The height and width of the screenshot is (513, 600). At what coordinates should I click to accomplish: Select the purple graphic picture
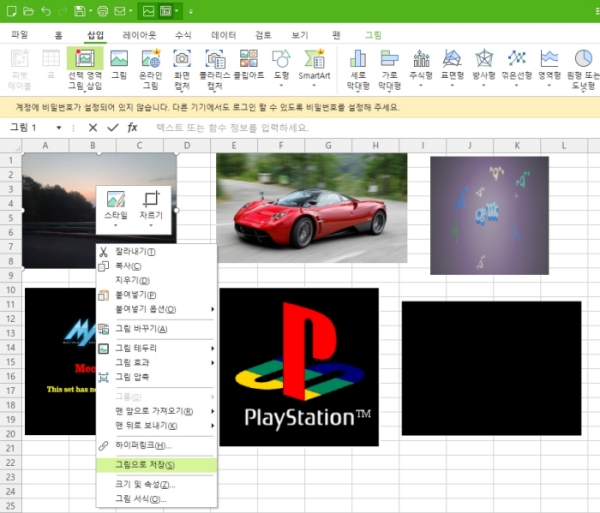pyautogui.click(x=489, y=215)
